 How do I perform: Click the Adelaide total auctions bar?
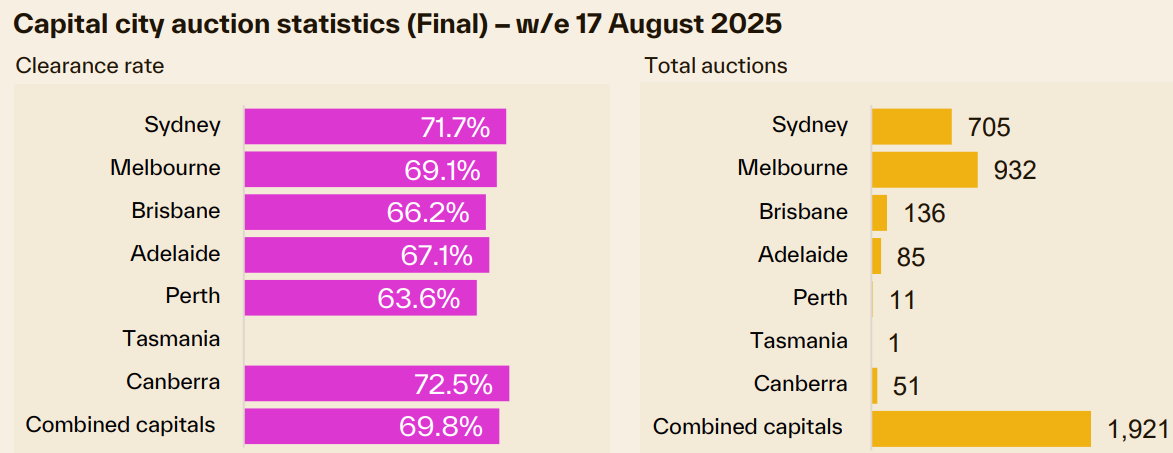877,255
